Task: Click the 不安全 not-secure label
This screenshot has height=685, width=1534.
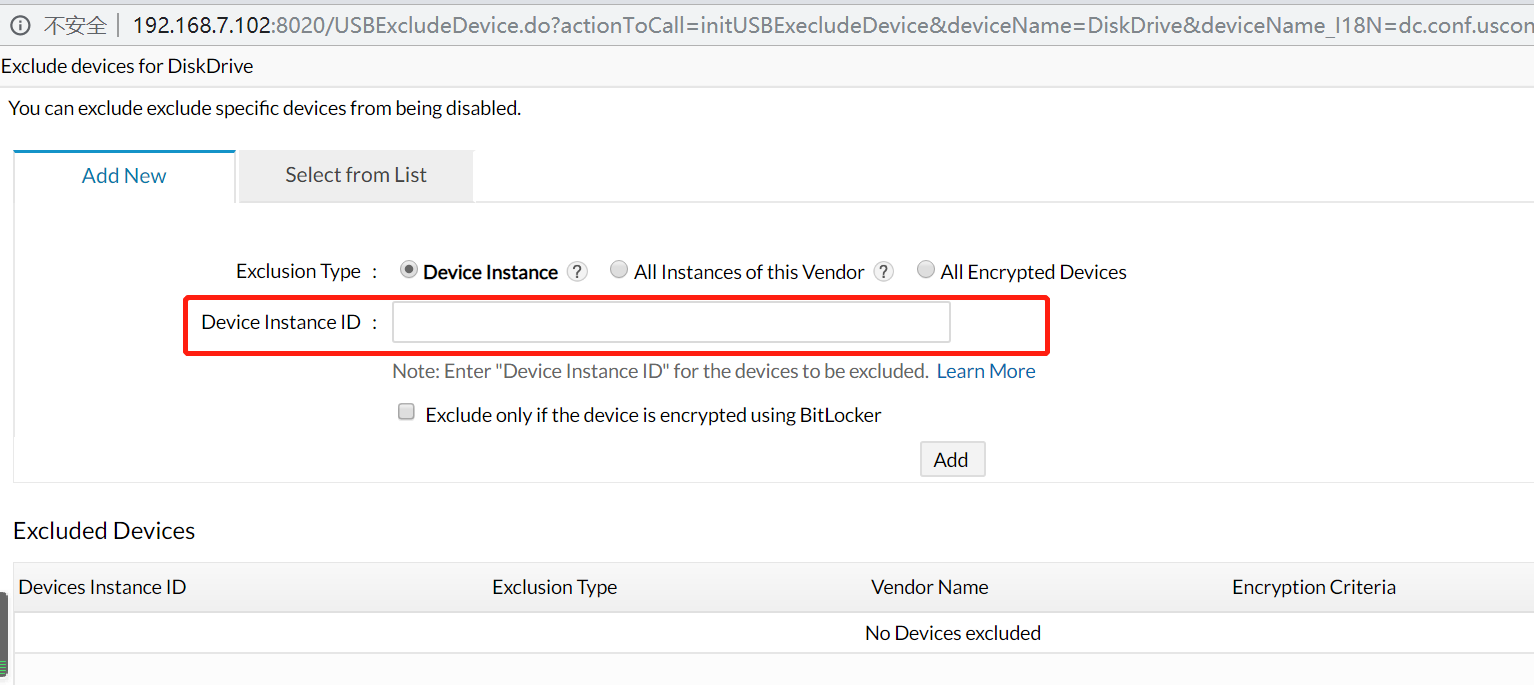Action: (75, 25)
